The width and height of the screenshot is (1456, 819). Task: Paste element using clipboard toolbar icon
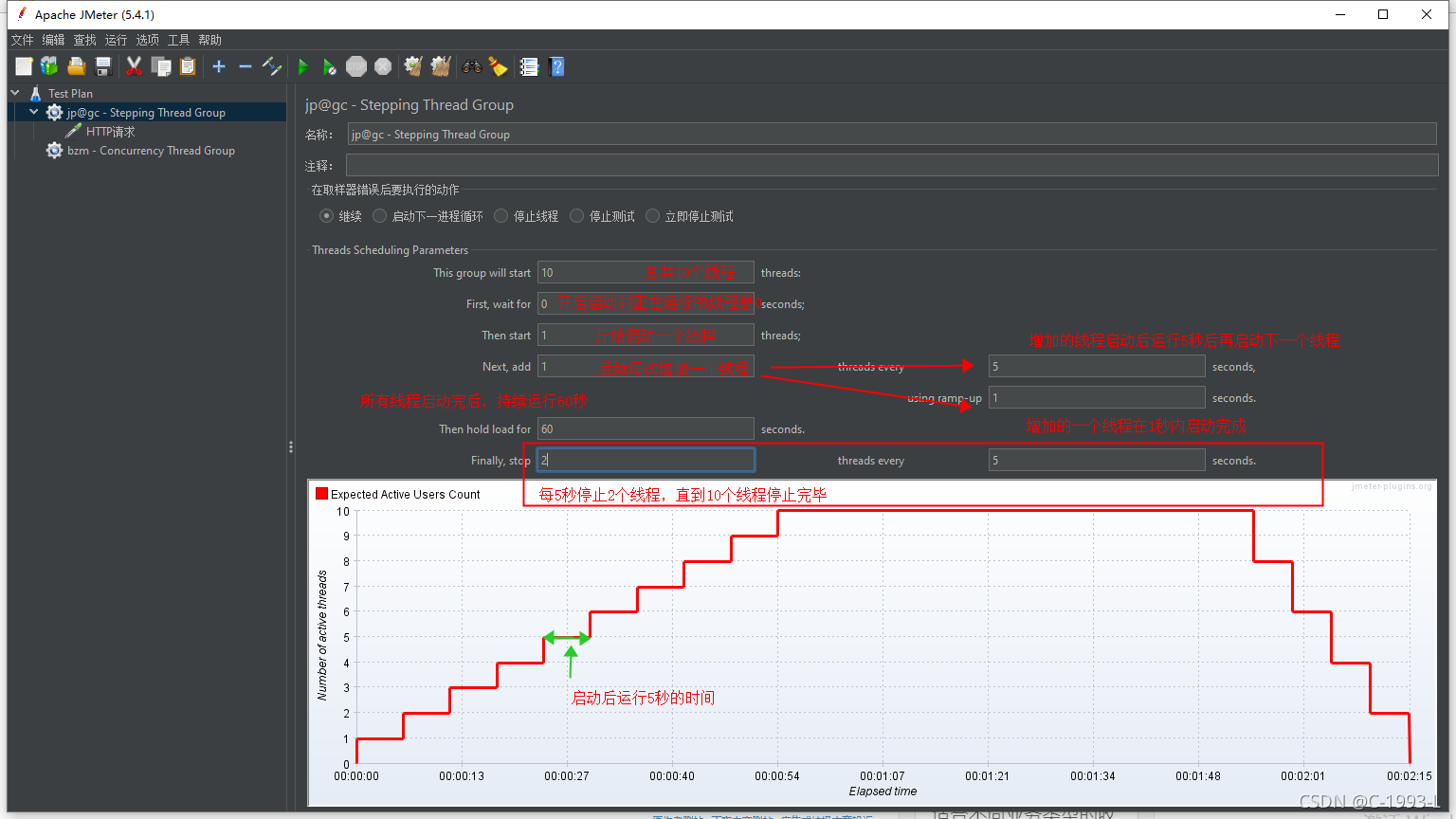(188, 66)
